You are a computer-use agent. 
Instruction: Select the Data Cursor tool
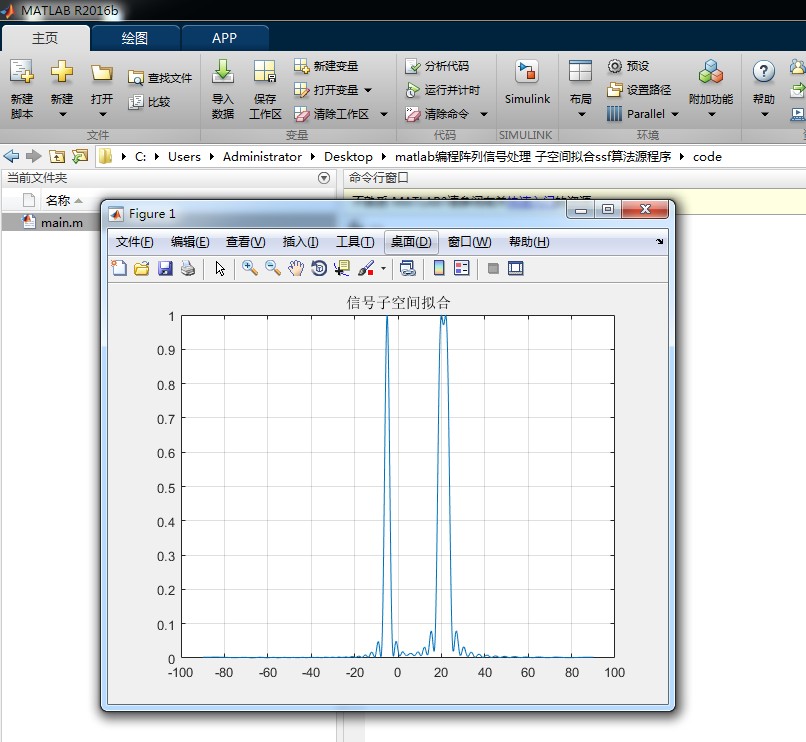(x=342, y=268)
